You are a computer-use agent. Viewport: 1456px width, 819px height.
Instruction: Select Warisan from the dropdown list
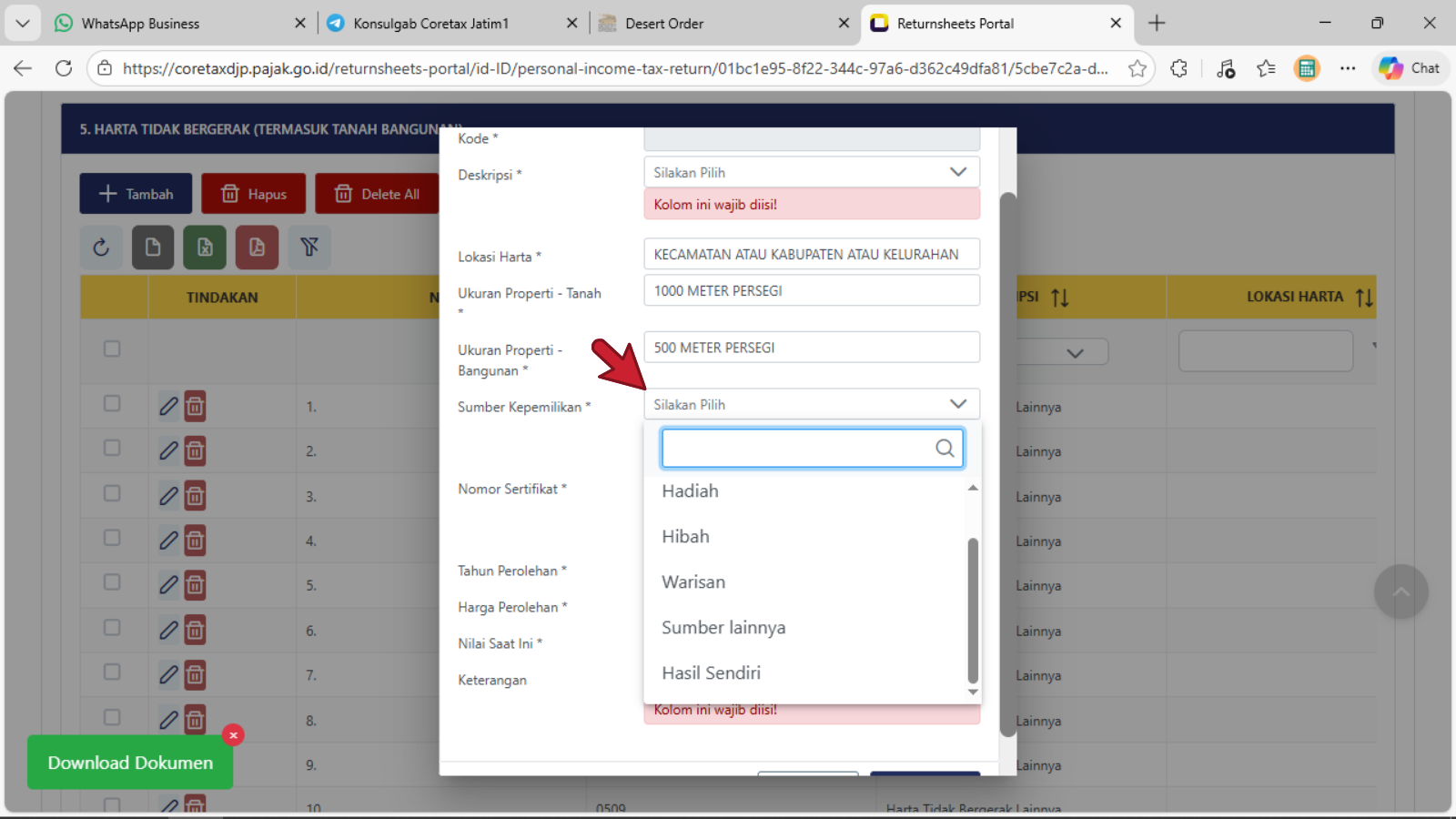693,582
